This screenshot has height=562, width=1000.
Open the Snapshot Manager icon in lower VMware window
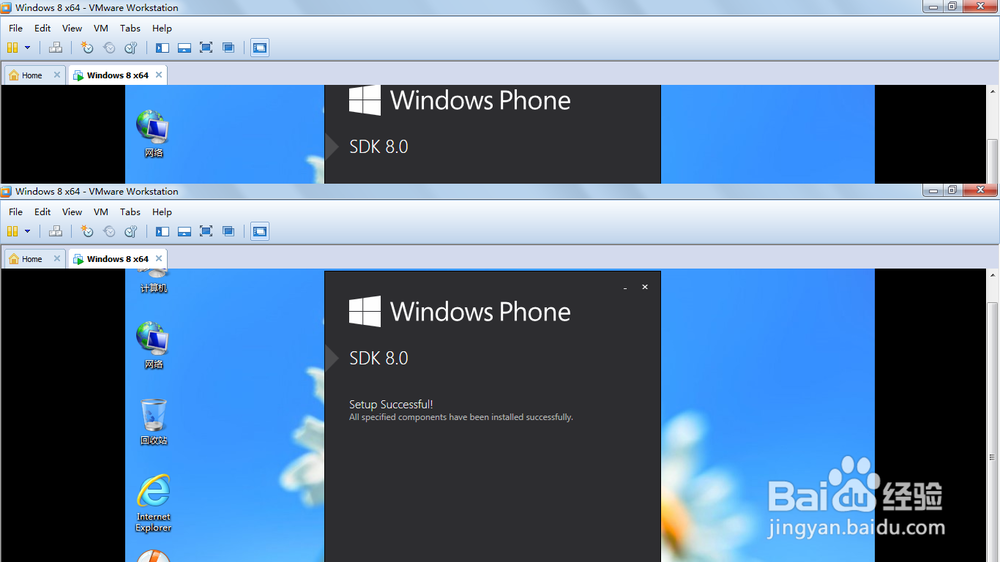point(131,232)
